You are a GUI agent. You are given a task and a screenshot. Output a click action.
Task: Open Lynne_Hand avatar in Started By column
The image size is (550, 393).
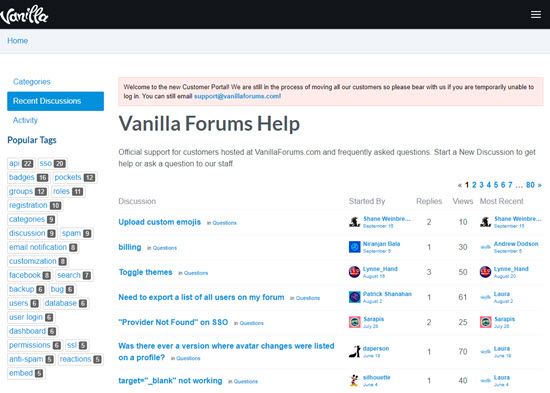click(x=354, y=272)
